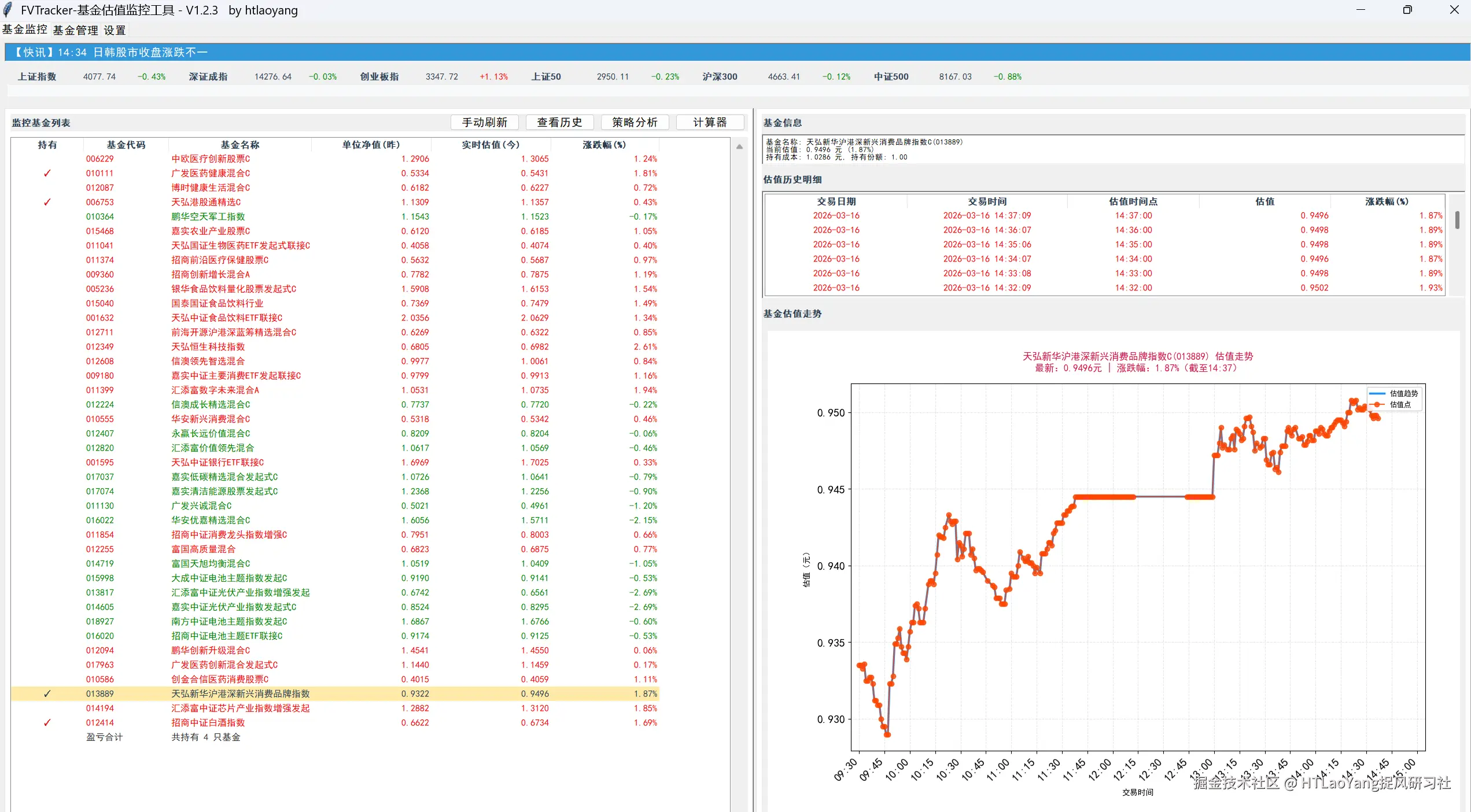Viewport: 1471px width, 812px height.
Task: Toggle holding checkmark for fund 010111
Action: 47,173
